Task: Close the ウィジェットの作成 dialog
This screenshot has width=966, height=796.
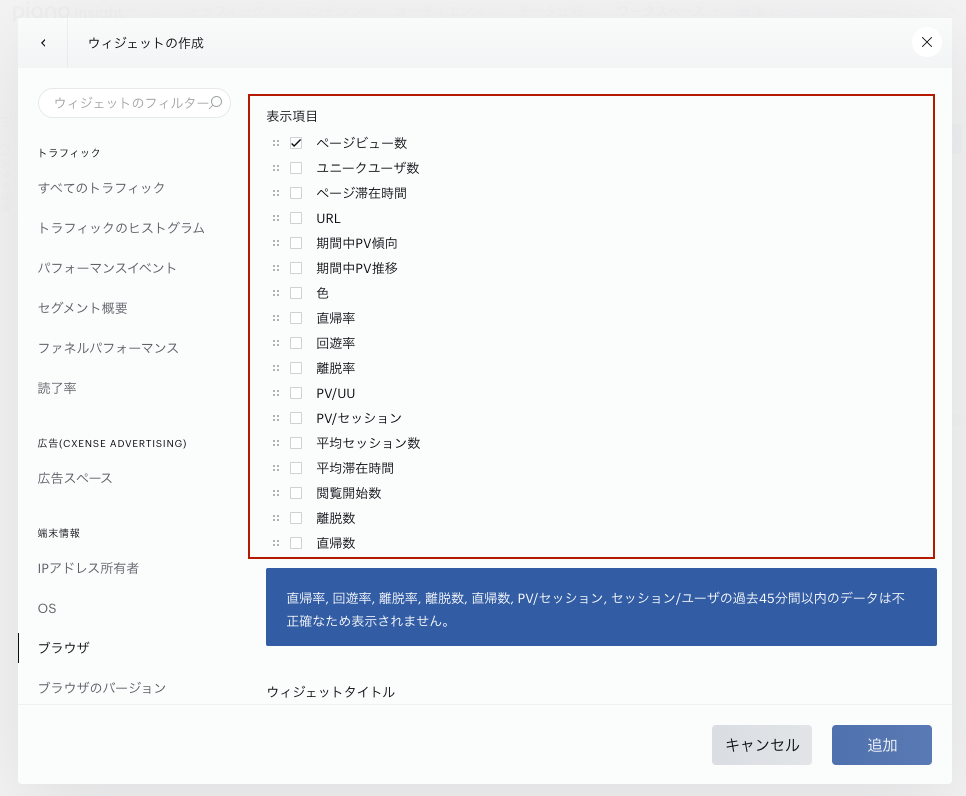Action: point(927,42)
